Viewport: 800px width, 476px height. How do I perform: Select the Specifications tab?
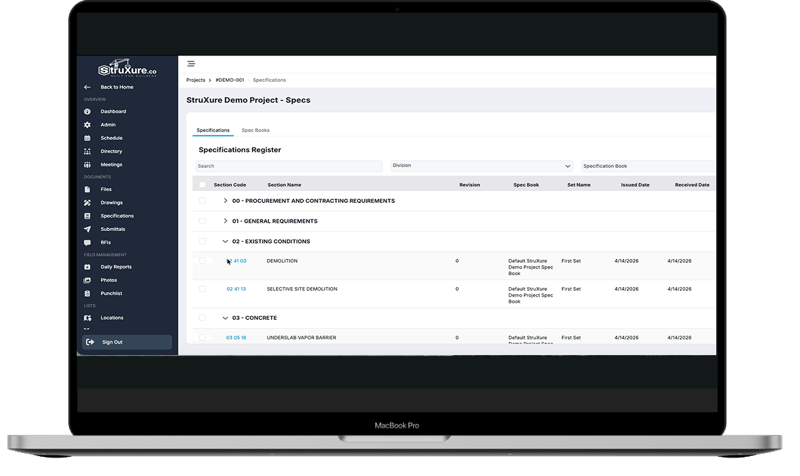pyautogui.click(x=213, y=130)
